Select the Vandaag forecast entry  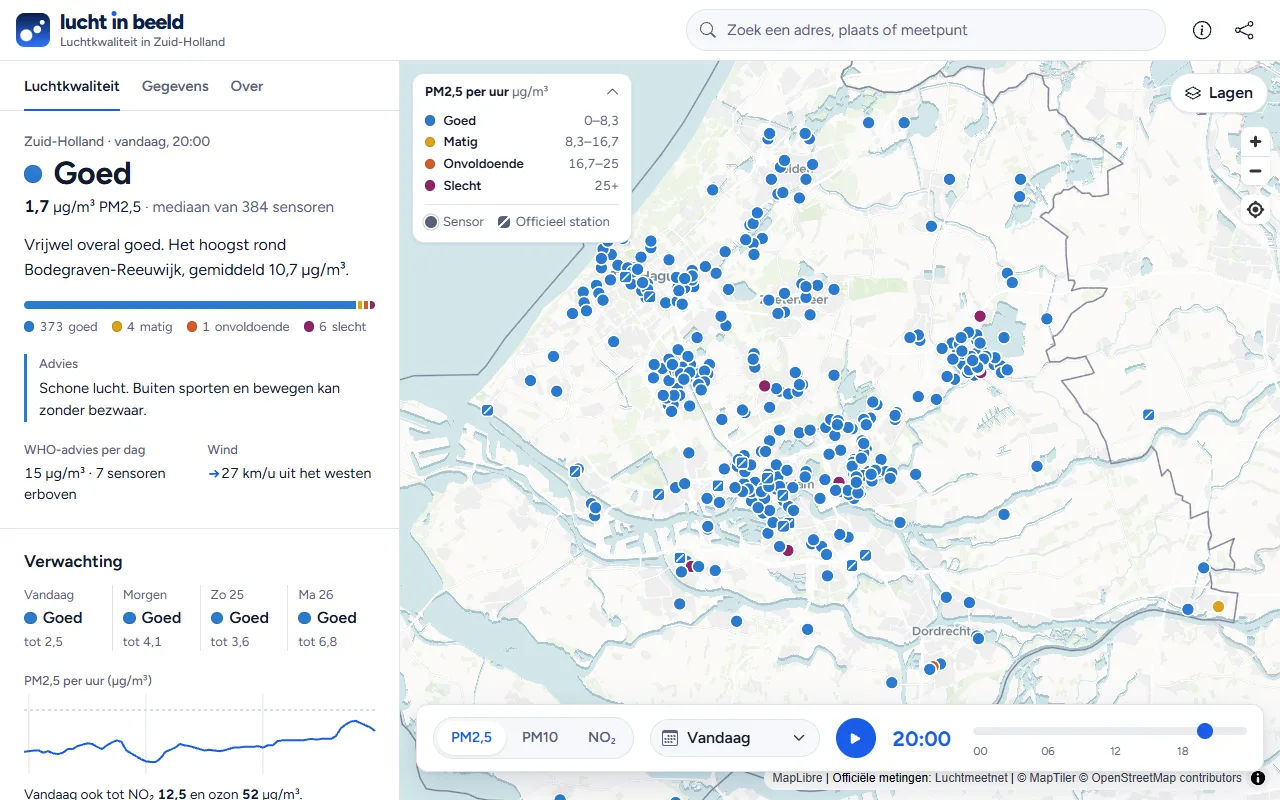pos(65,618)
